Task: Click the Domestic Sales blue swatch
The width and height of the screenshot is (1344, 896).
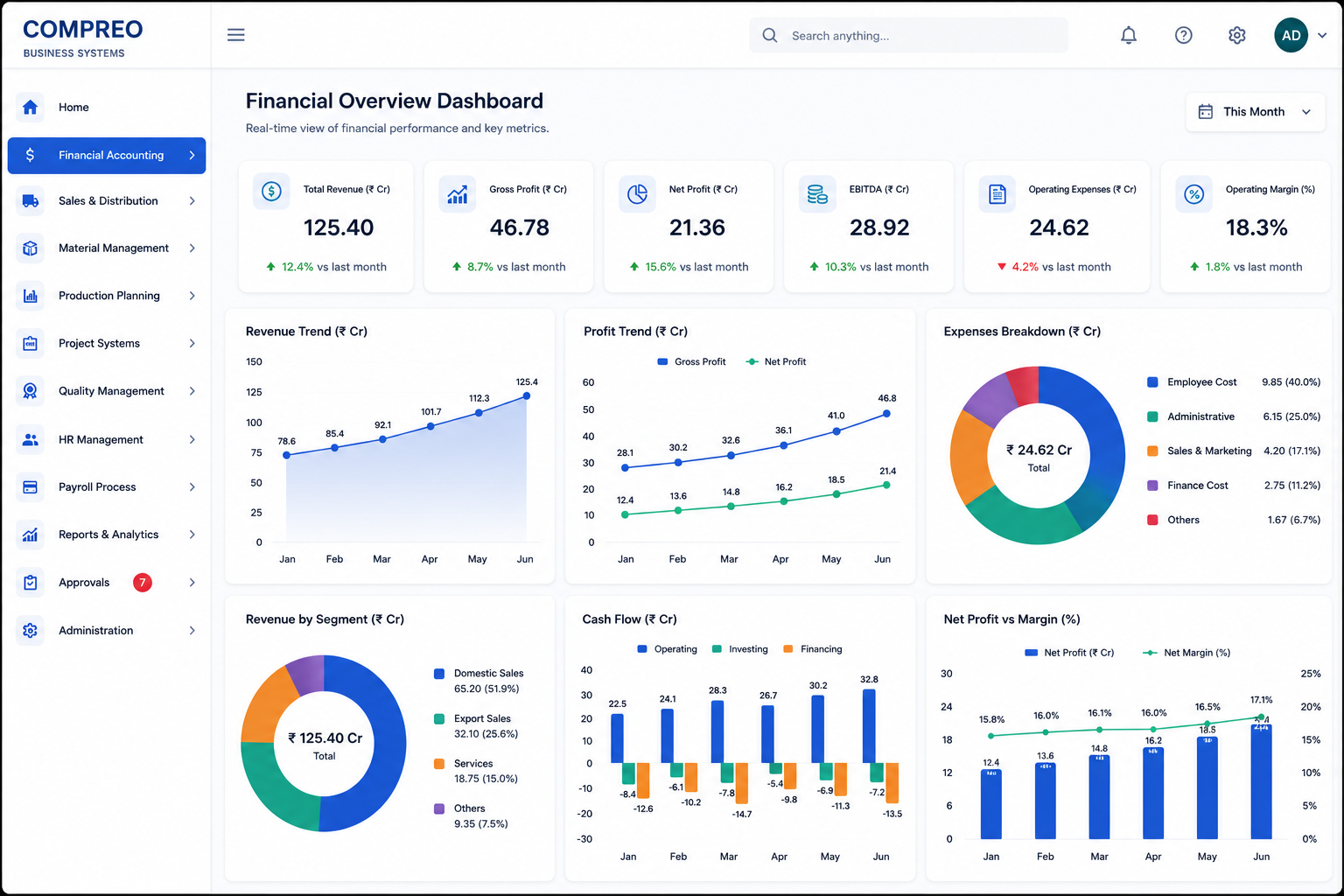Action: tap(439, 674)
